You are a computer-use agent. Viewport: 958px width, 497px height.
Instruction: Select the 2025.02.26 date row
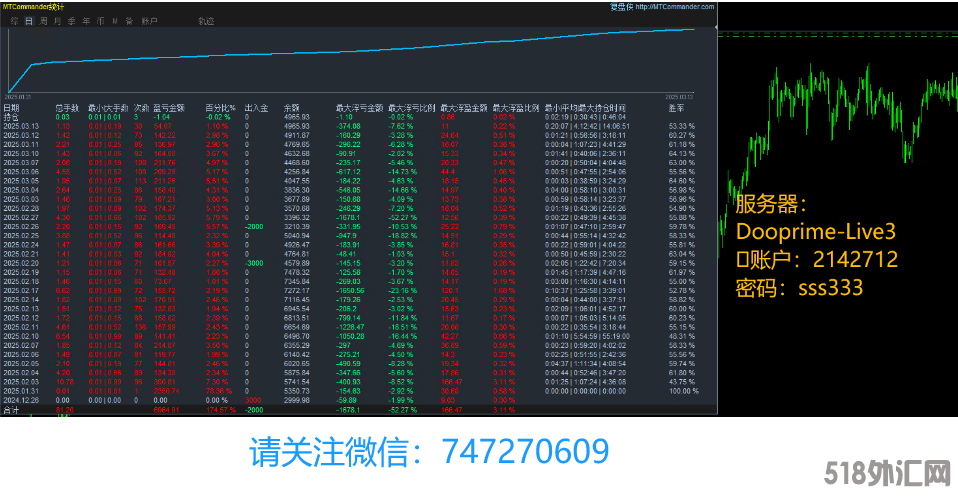(359, 226)
